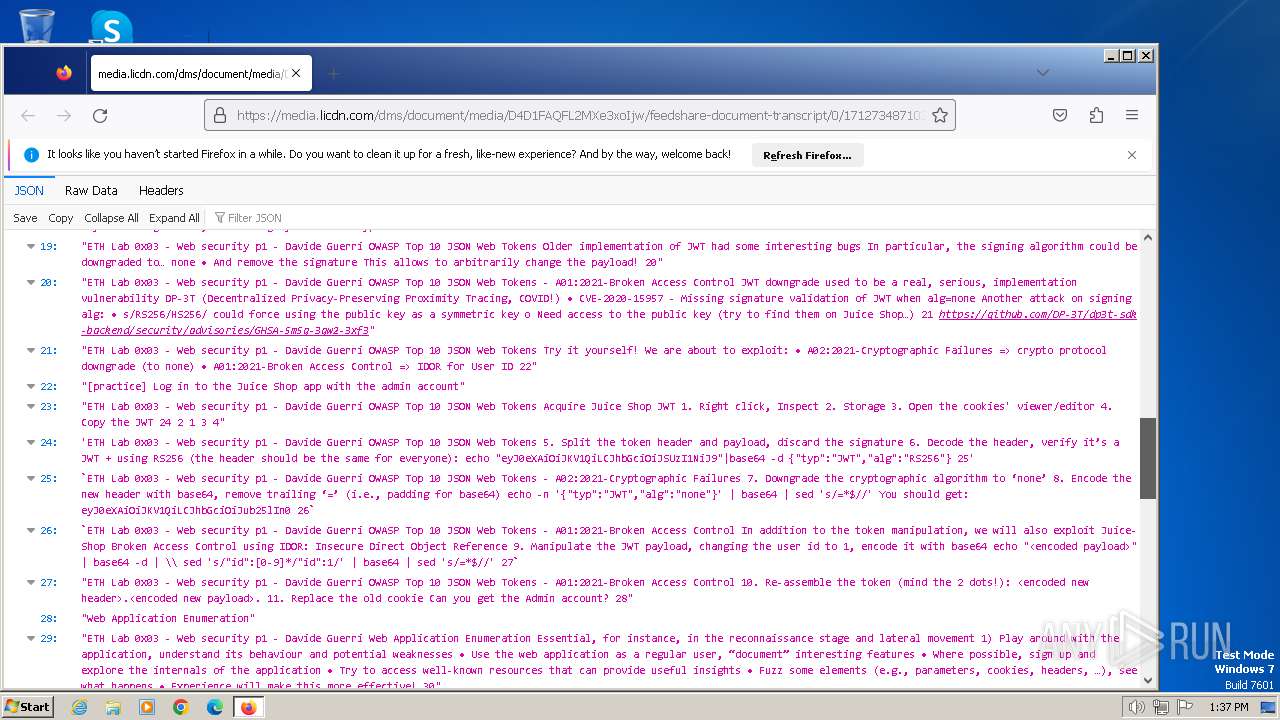Click the taskbar clock 1:37 PM

[1228, 707]
